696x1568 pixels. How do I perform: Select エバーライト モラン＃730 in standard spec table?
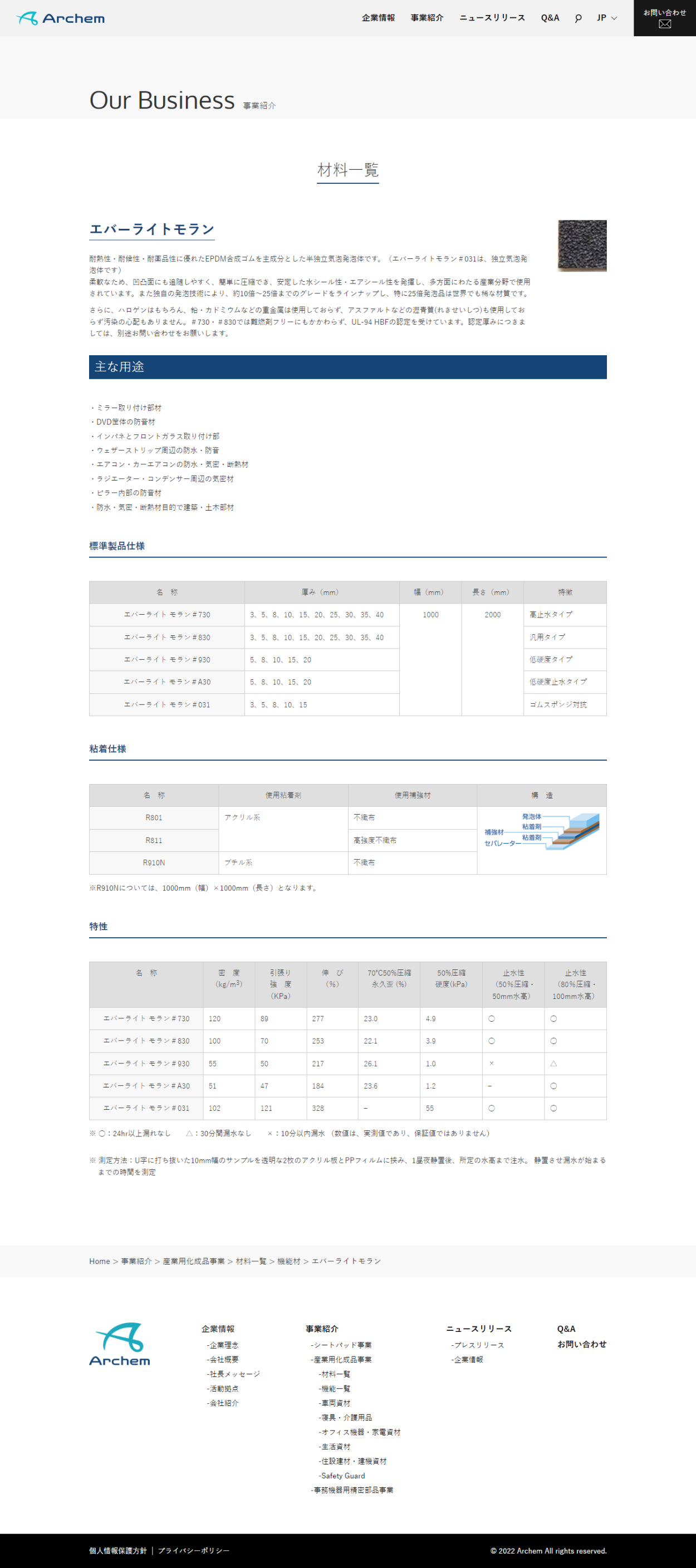167,615
